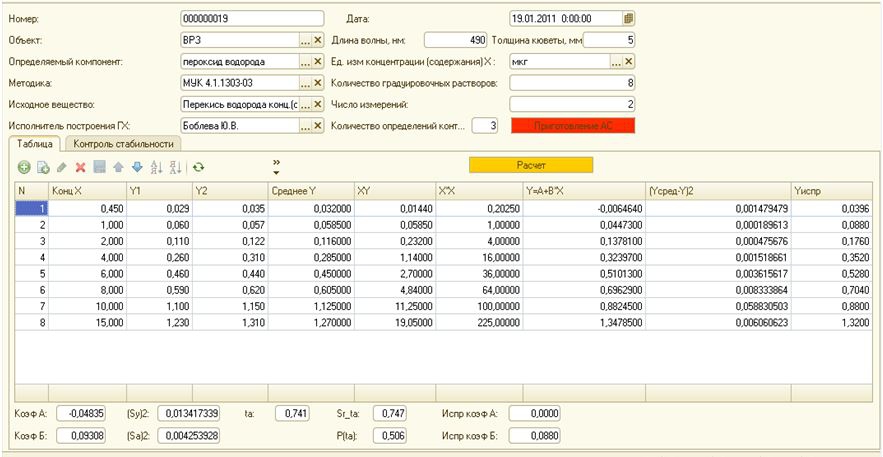Click the Испр коэф А field
This screenshot has height=457, width=883.
(534, 414)
